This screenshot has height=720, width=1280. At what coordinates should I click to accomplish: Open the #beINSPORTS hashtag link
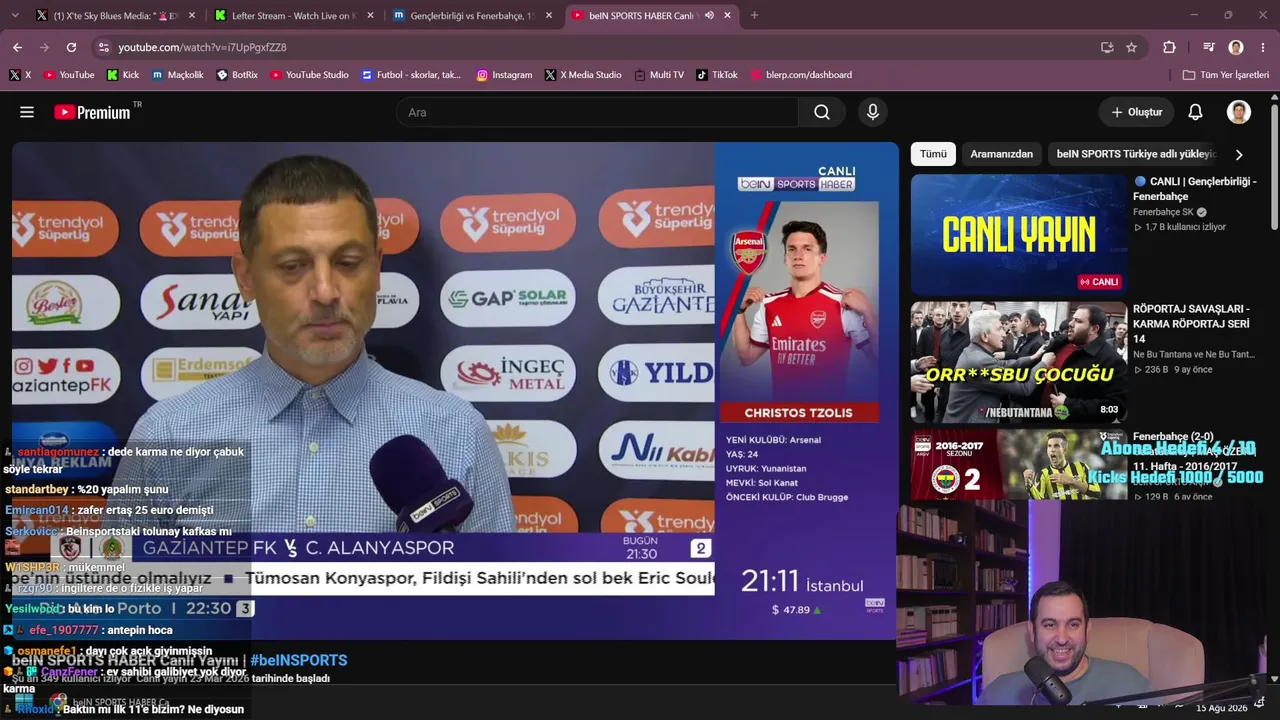coord(299,660)
